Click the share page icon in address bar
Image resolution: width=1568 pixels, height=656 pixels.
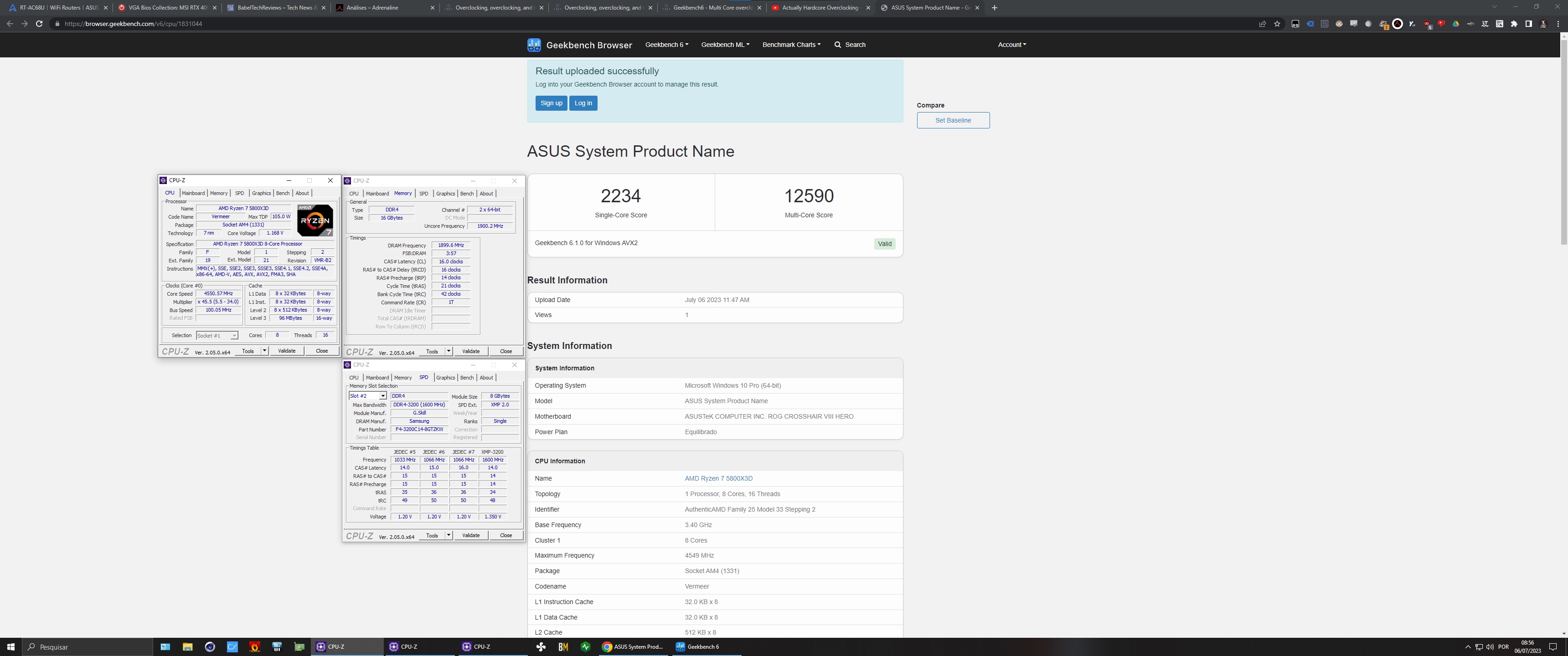click(x=1263, y=24)
